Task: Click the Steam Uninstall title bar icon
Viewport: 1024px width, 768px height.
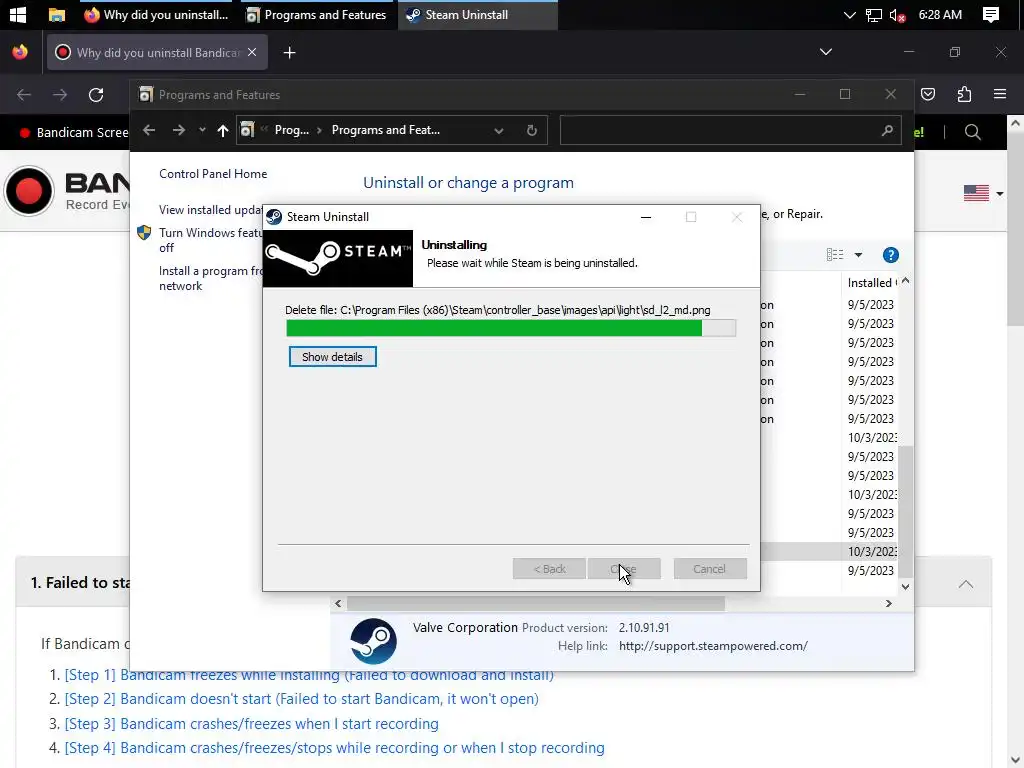Action: coord(274,217)
